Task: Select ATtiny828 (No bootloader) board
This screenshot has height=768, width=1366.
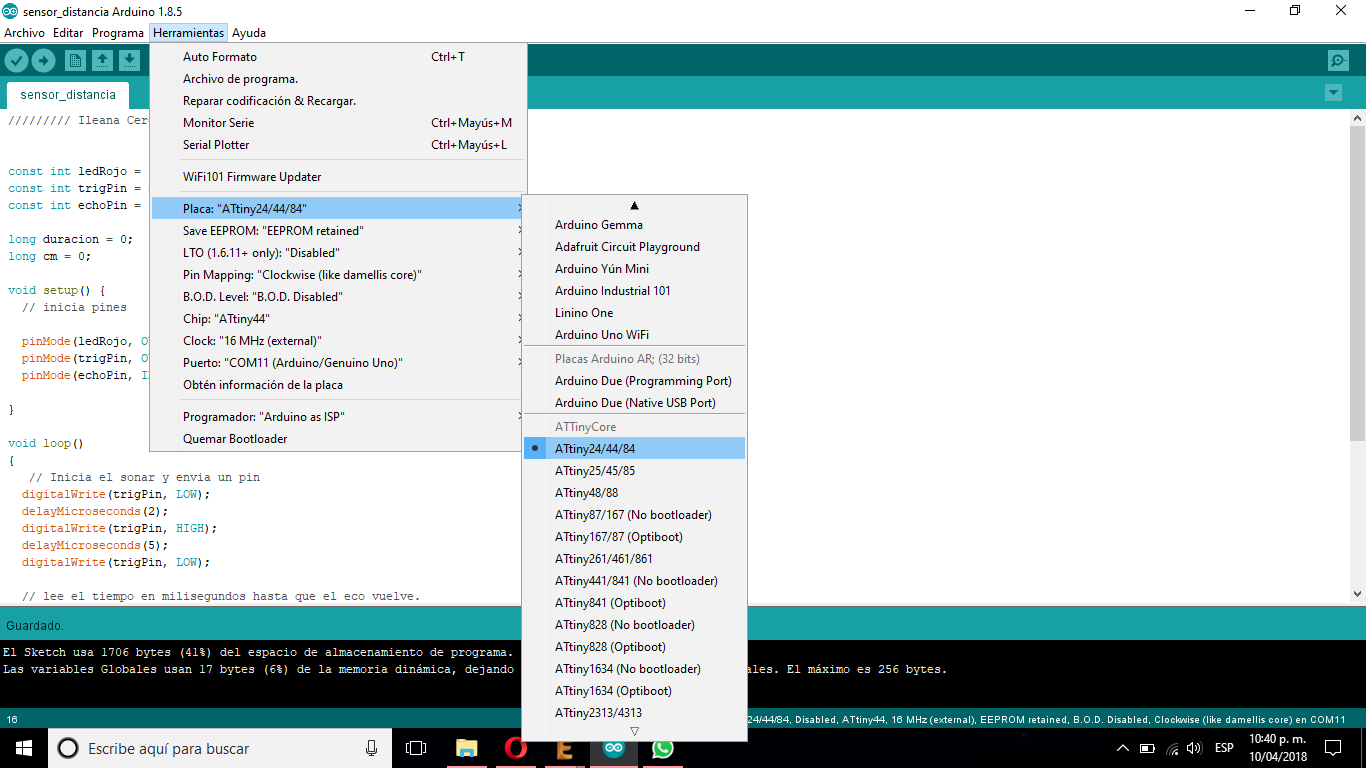Action: click(634, 625)
